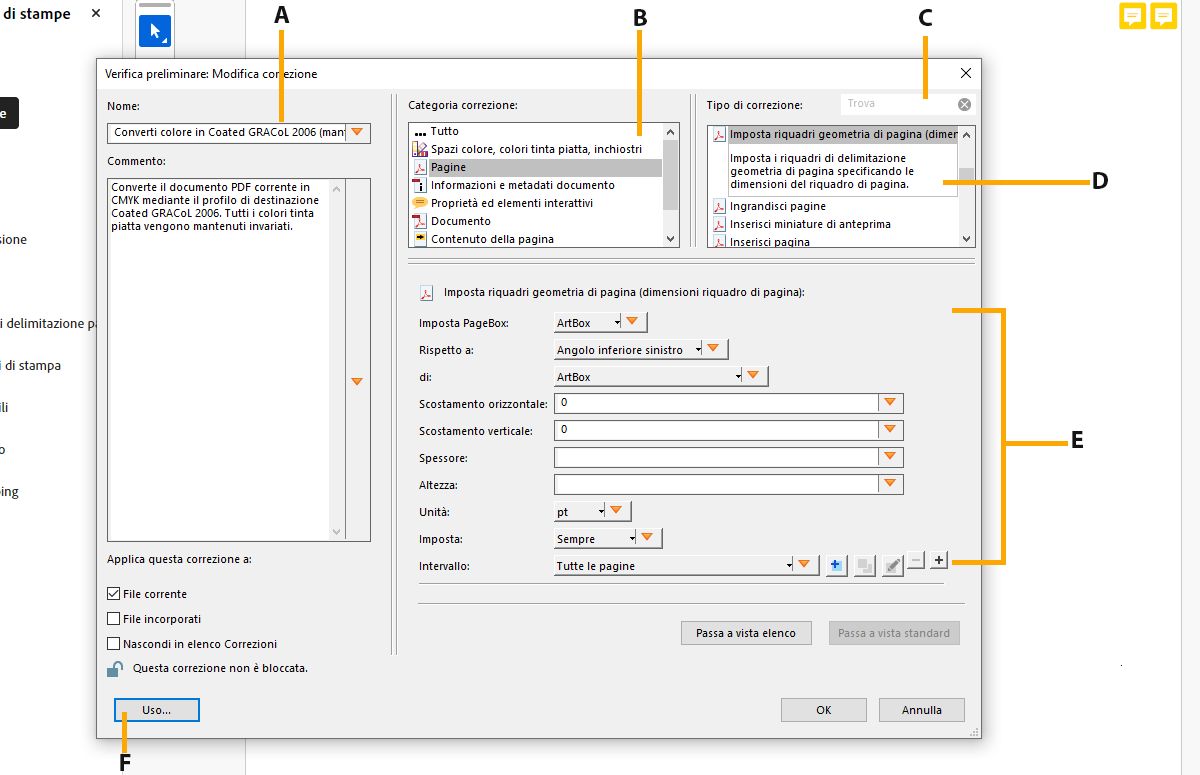1200x775 pixels.
Task: Open the 'Rispetto a' Angolo inferiore sinistro dropdown
Action: [x=628, y=349]
